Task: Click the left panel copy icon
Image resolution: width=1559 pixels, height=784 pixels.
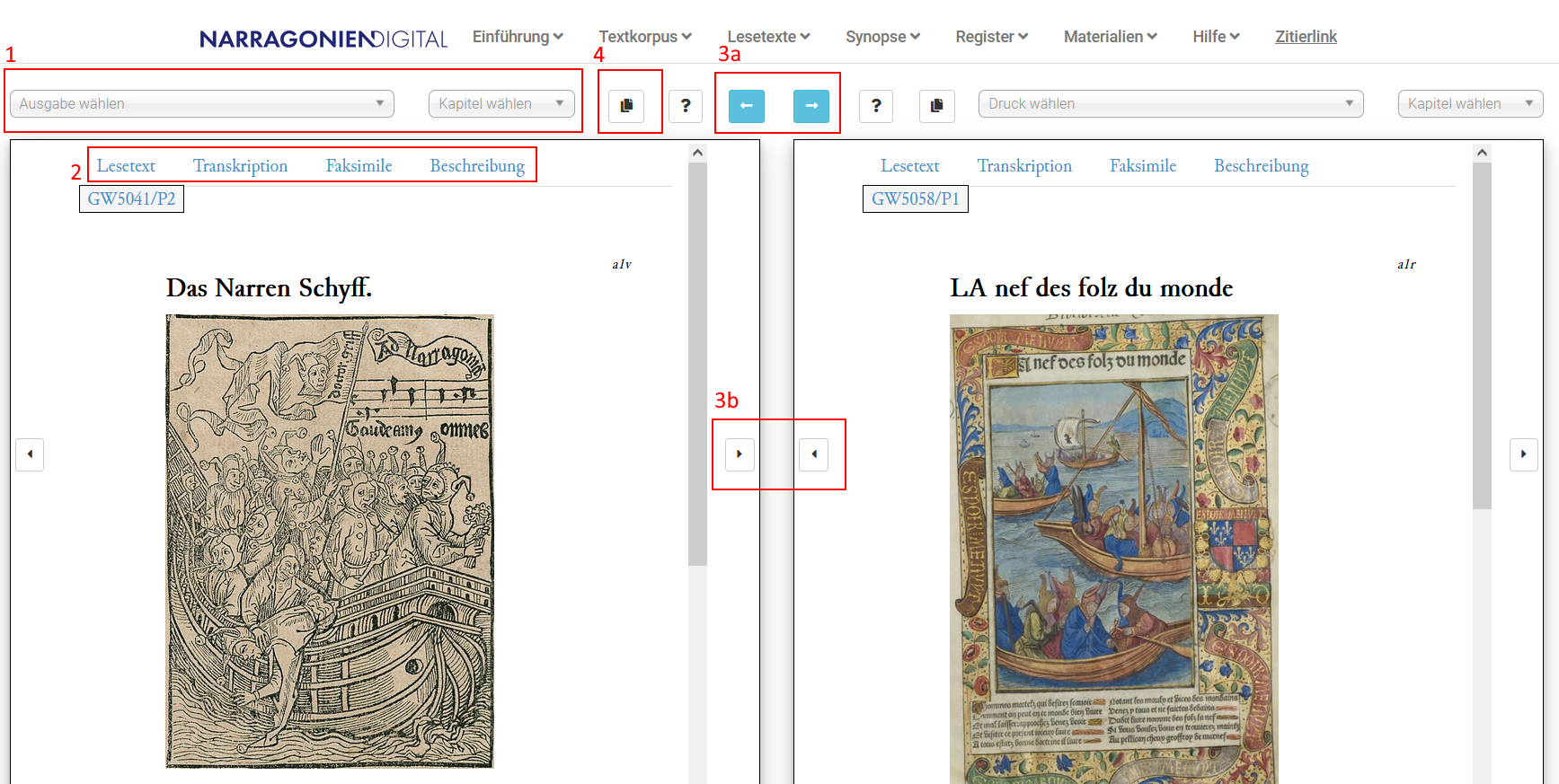Action: pos(626,105)
